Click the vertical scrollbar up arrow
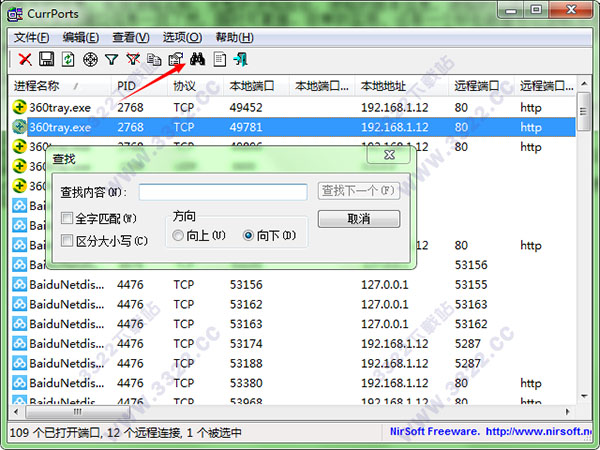This screenshot has height=450, width=600. point(584,83)
